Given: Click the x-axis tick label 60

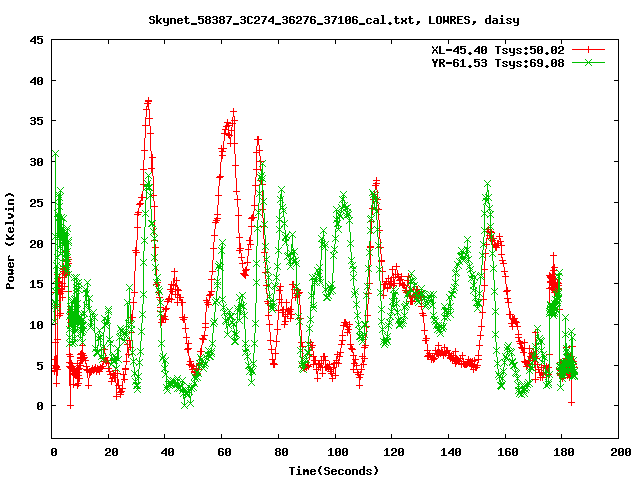Looking at the screenshot, I should coord(224,452).
